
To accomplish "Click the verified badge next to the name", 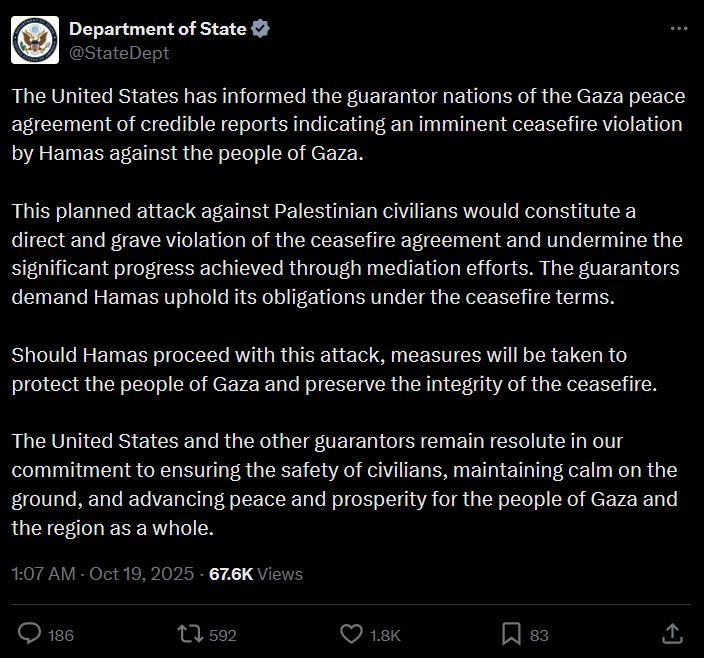I will tap(260, 29).
